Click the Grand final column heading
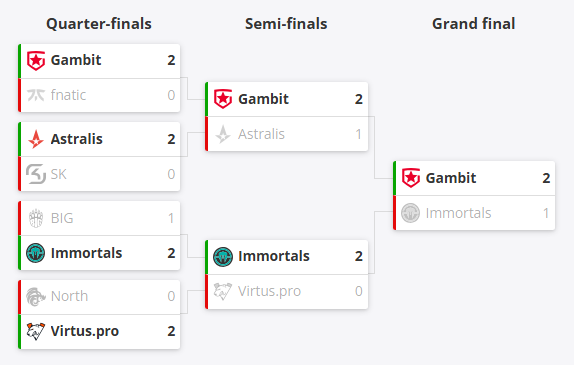Viewport: 574px width, 365px height. (x=474, y=24)
